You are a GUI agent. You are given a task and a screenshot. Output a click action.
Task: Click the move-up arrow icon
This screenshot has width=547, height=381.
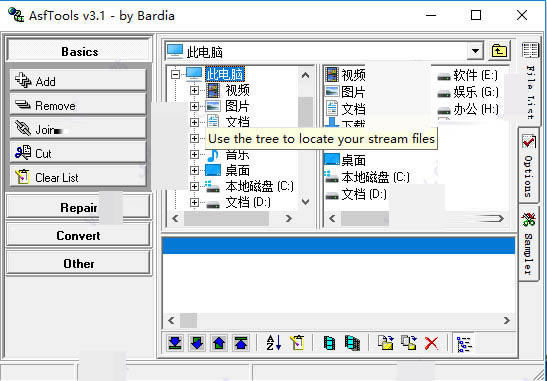point(219,343)
